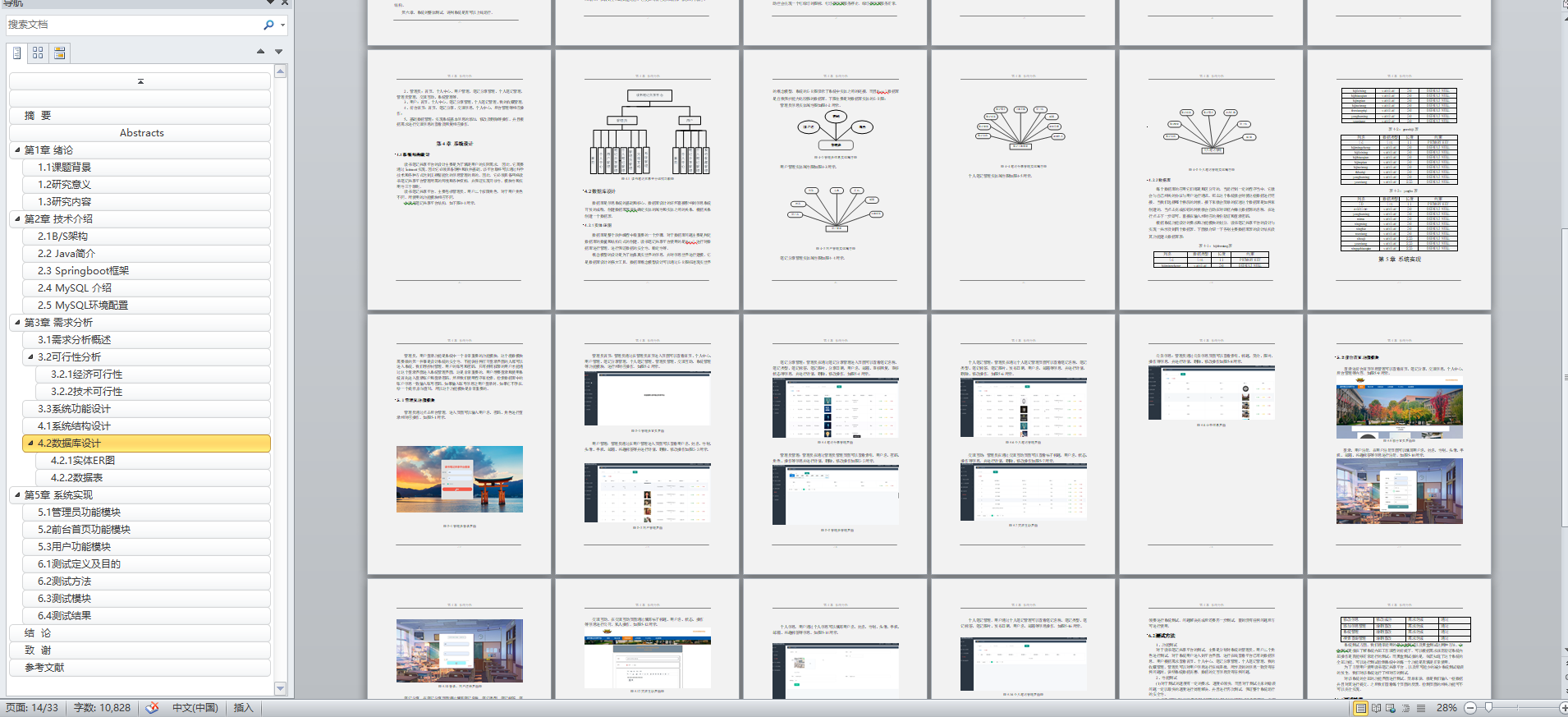1568x717 pixels.
Task: Select the Abstracts heading
Action: [140, 133]
